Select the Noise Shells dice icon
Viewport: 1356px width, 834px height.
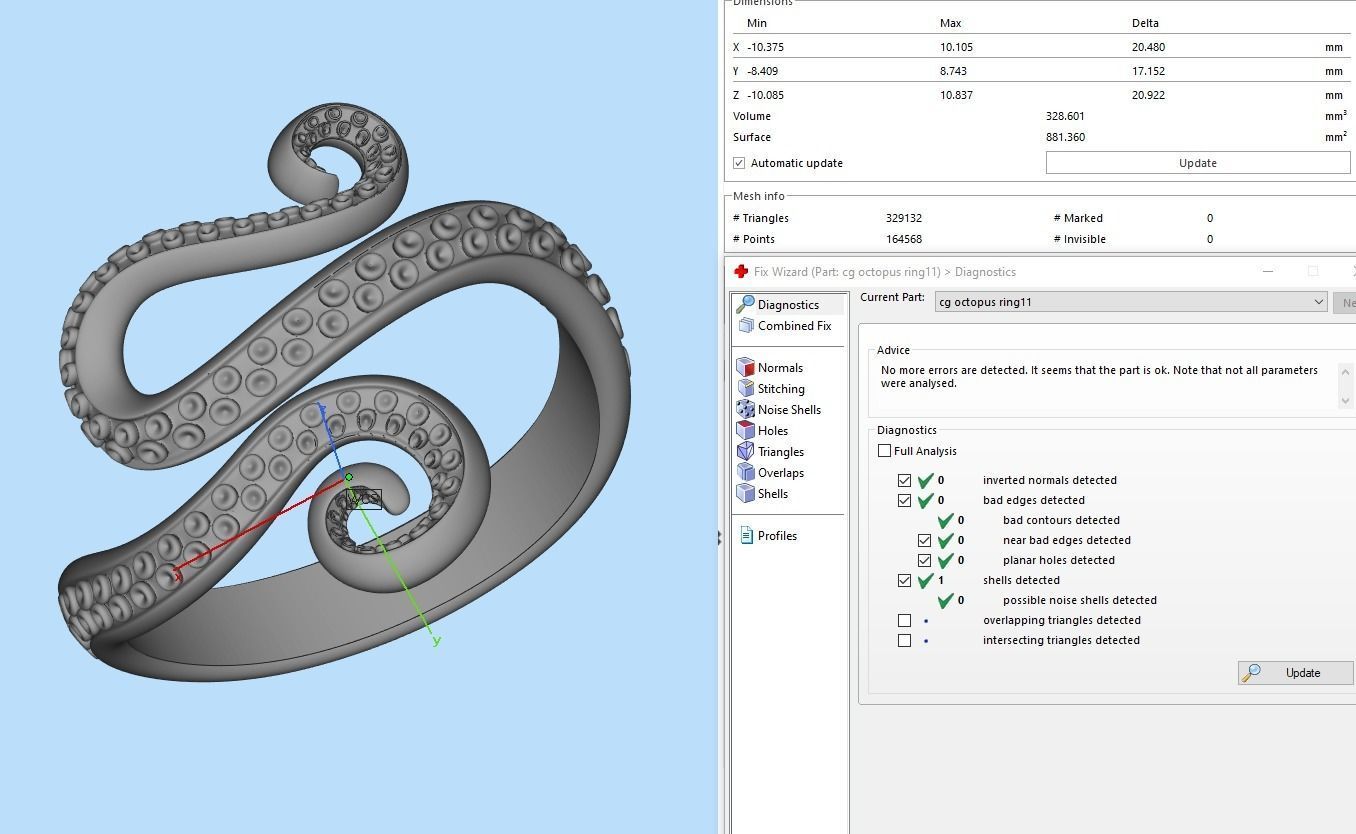[x=745, y=410]
